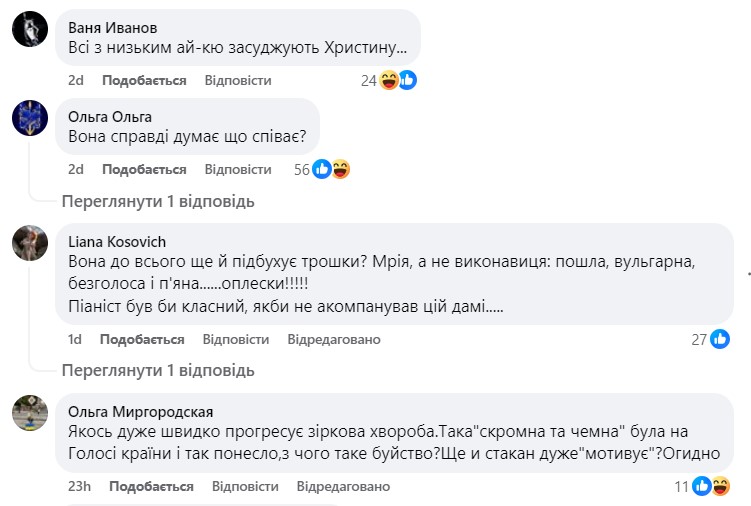The height and width of the screenshot is (506, 751).
Task: Reply to Ваня Иванов's comment
Action: (238, 80)
